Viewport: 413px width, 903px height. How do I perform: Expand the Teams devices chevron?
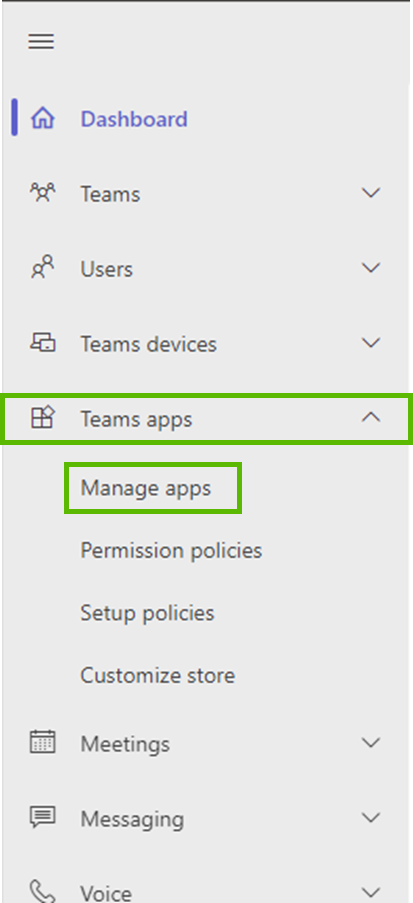pyautogui.click(x=371, y=343)
